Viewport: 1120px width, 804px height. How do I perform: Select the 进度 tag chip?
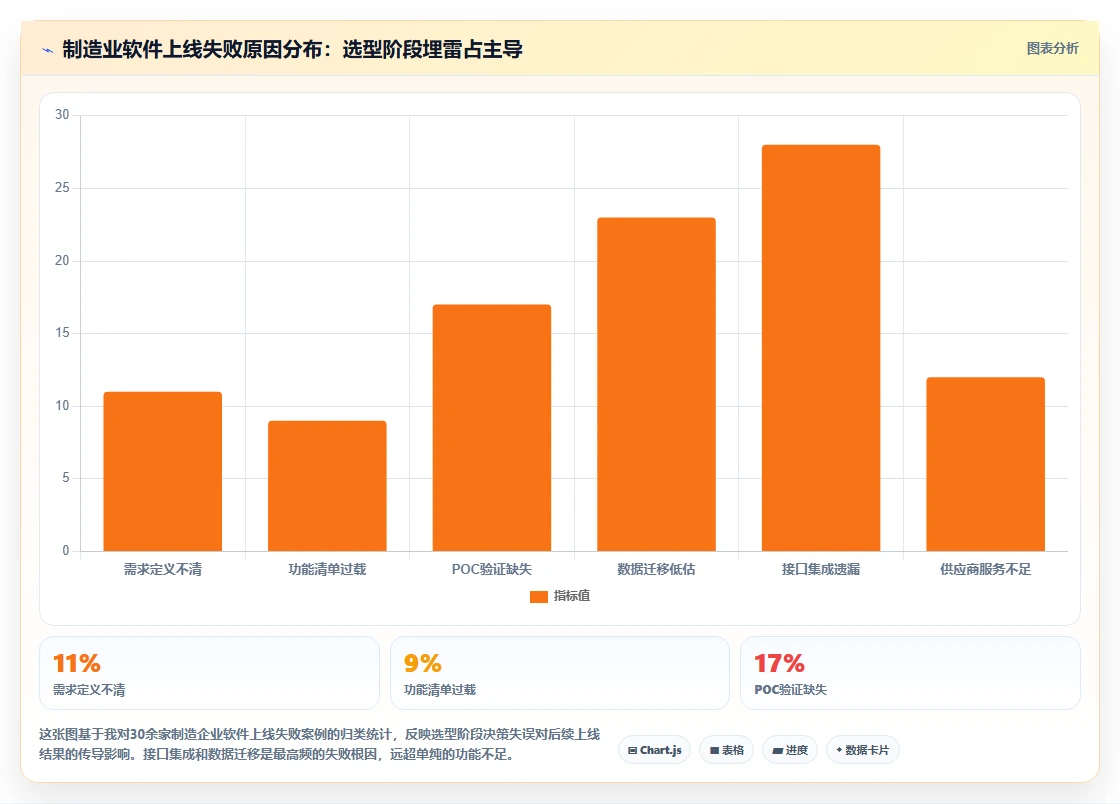[x=790, y=750]
